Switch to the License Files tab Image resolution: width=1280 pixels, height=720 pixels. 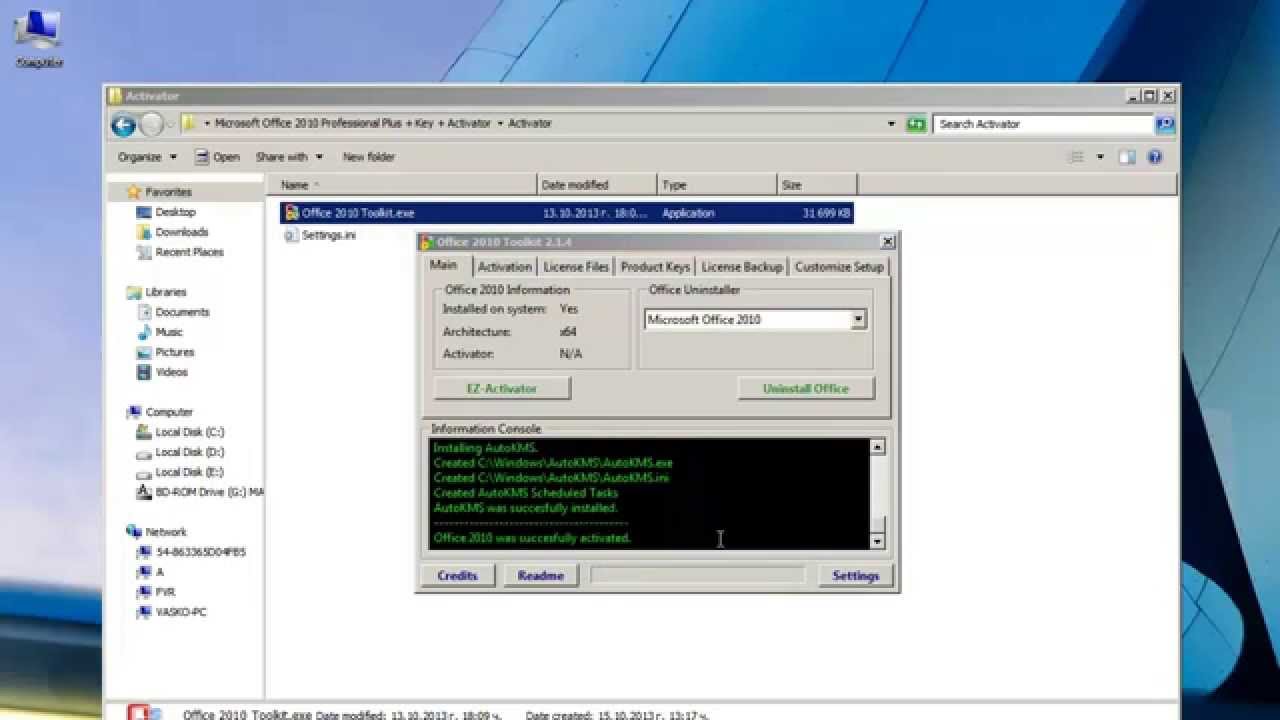tap(576, 267)
